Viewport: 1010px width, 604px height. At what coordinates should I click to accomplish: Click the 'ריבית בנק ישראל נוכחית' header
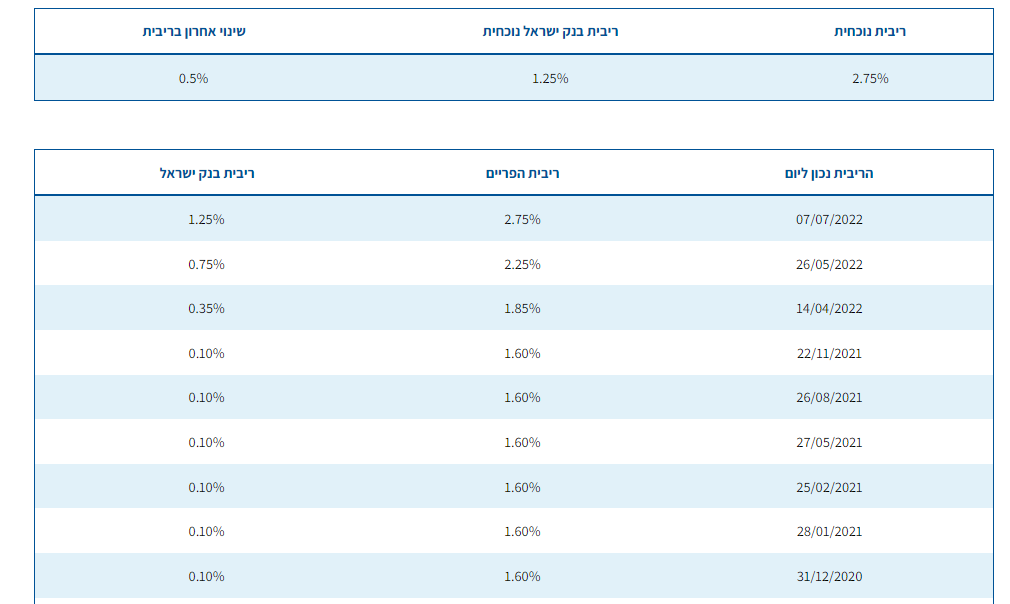[x=550, y=31]
